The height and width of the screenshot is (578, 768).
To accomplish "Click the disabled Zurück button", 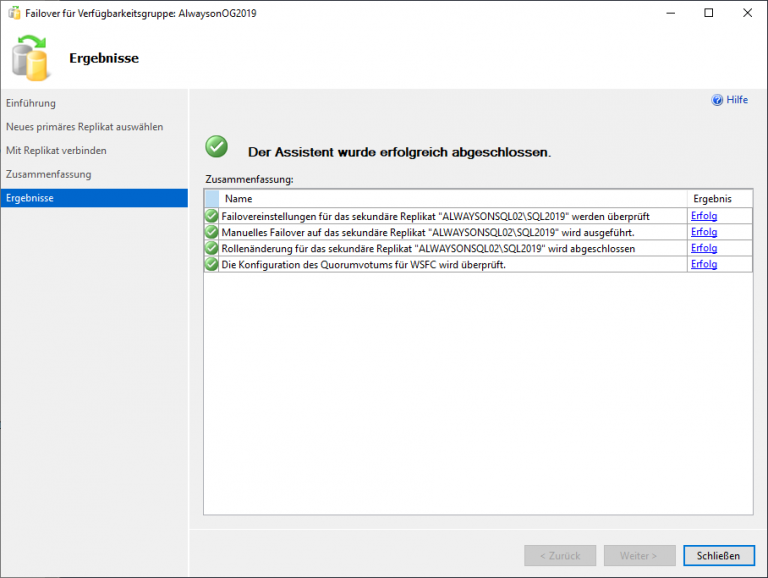I will [560, 555].
